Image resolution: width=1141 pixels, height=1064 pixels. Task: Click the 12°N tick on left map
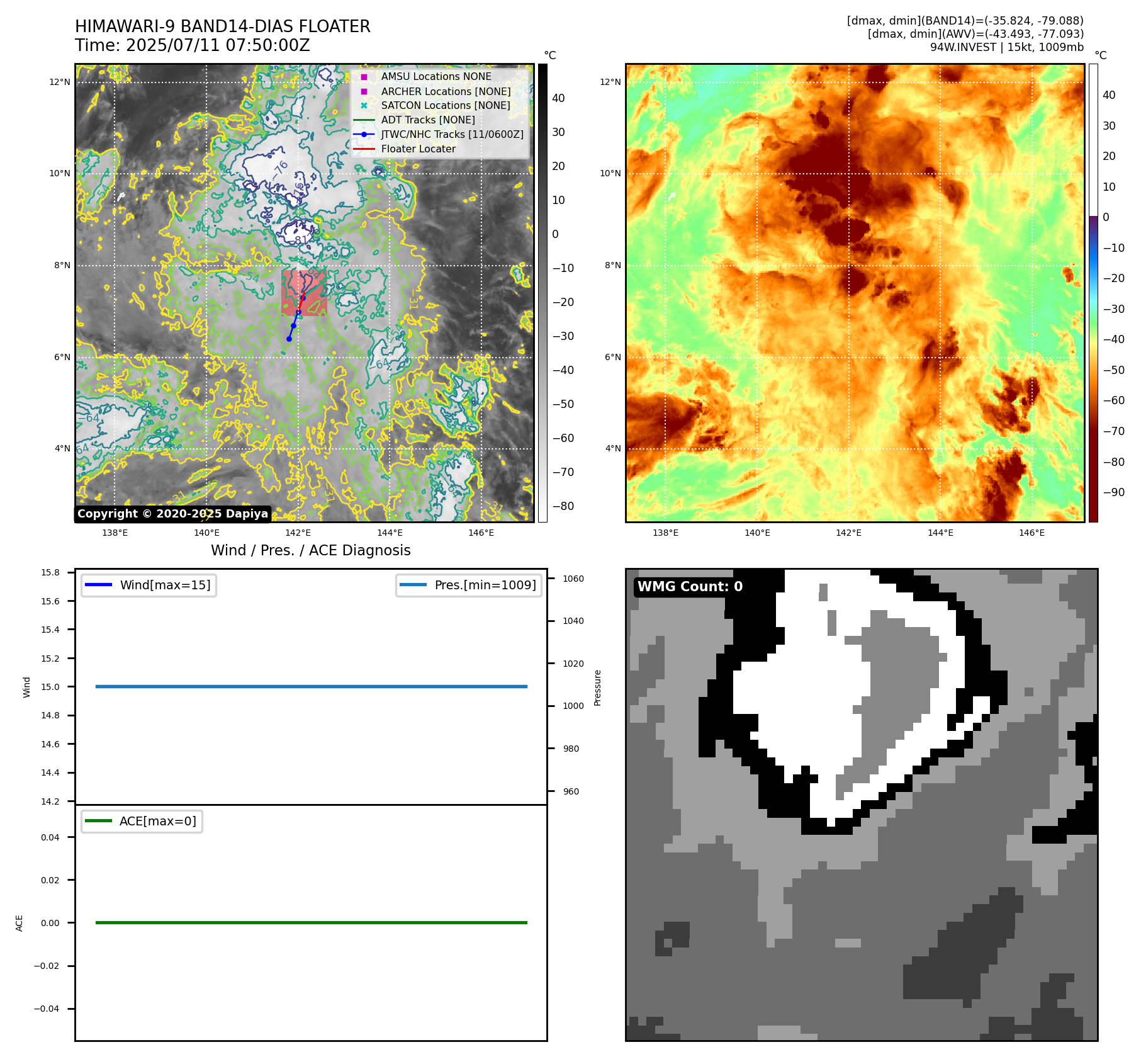coord(60,82)
